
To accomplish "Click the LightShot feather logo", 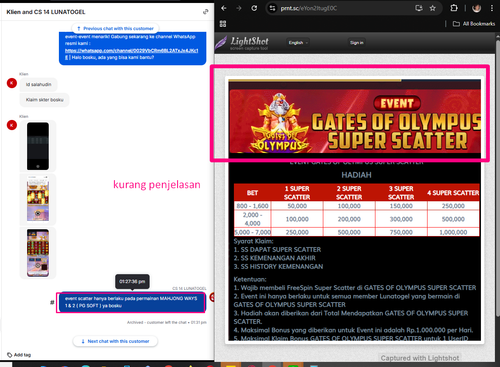I will tap(220, 43).
